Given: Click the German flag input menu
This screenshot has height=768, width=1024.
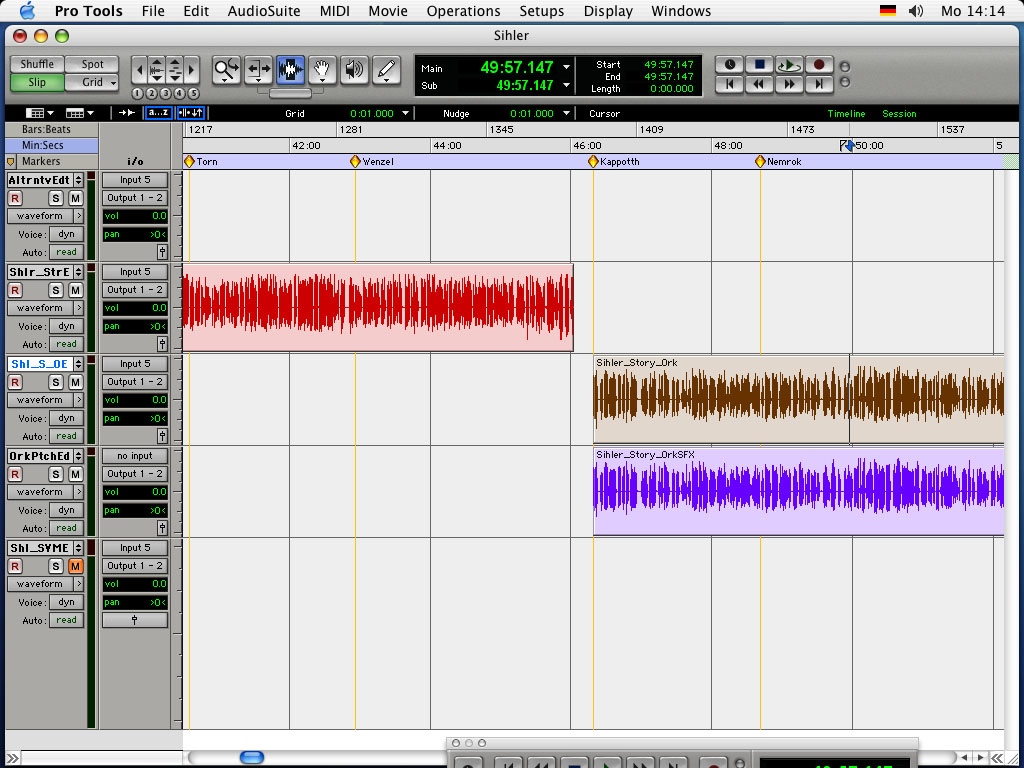Looking at the screenshot, I should point(888,11).
